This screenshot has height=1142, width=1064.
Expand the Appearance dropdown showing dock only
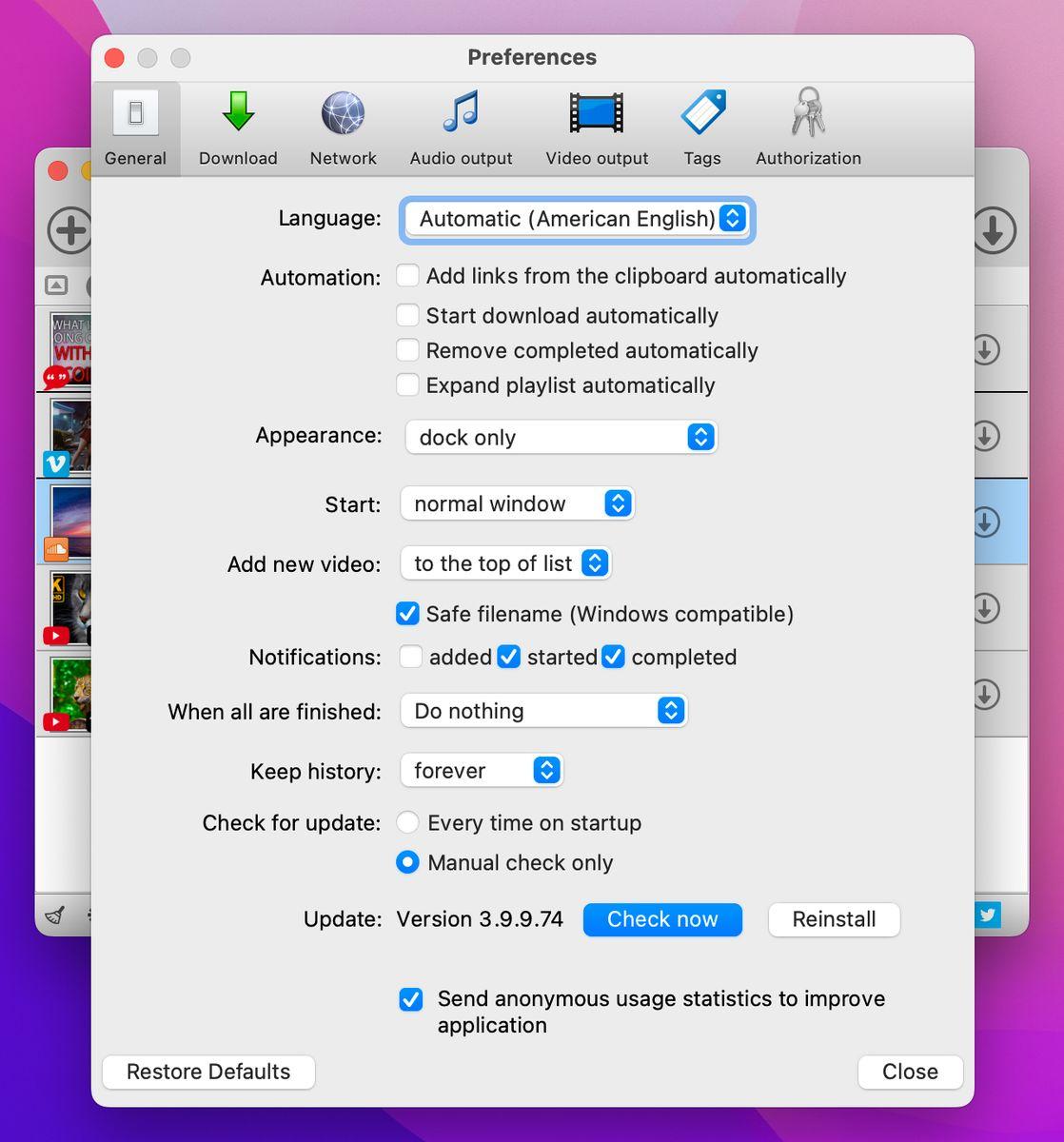561,437
